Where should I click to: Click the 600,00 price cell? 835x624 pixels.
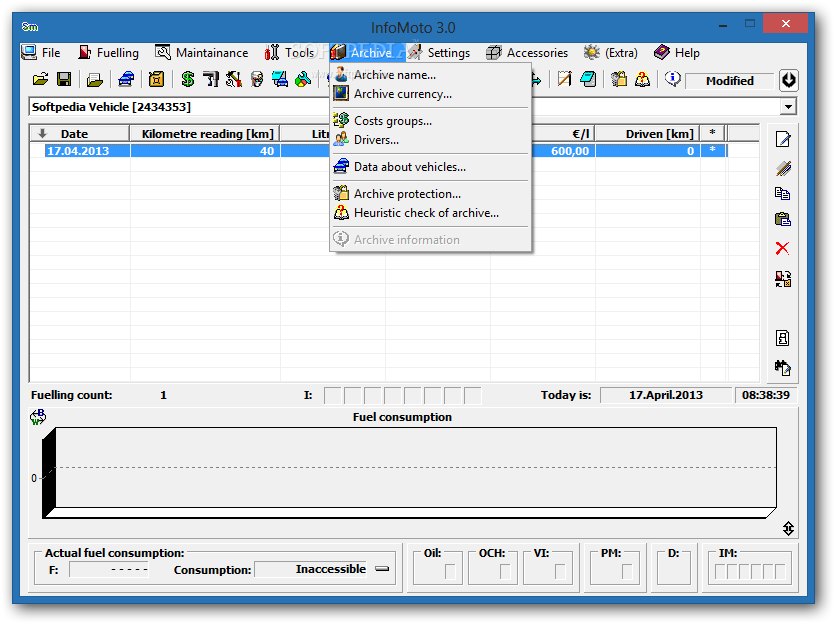click(x=563, y=151)
